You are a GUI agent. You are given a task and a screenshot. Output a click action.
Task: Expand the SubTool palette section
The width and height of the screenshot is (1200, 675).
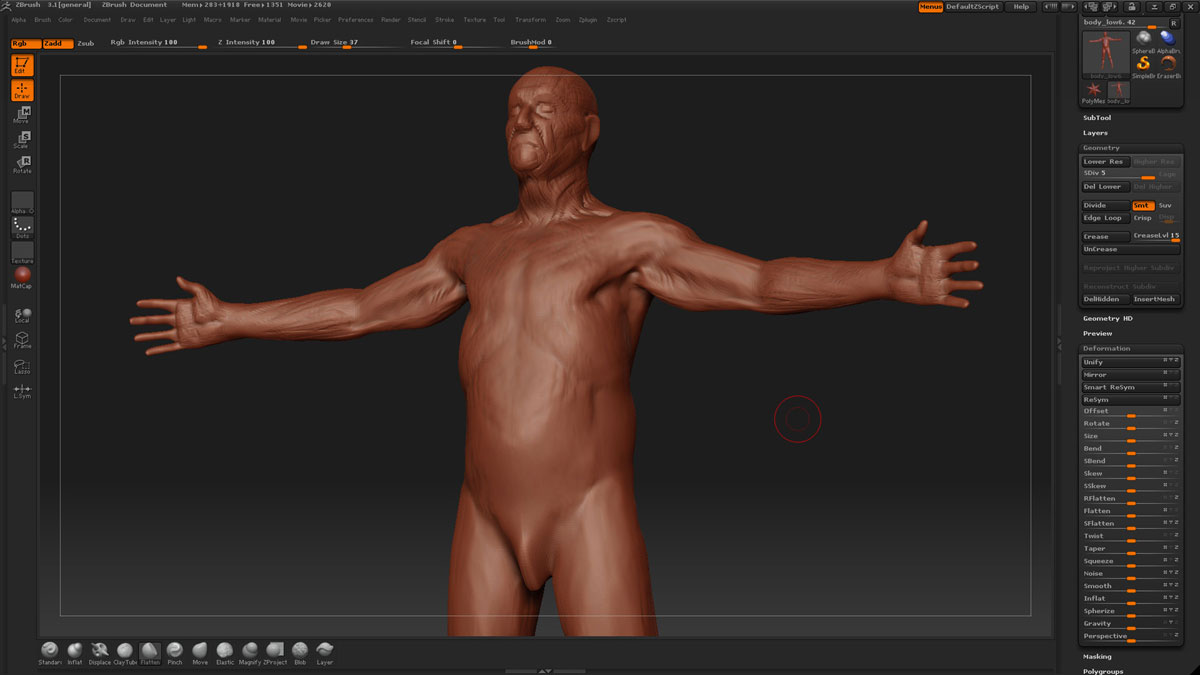click(x=1097, y=118)
